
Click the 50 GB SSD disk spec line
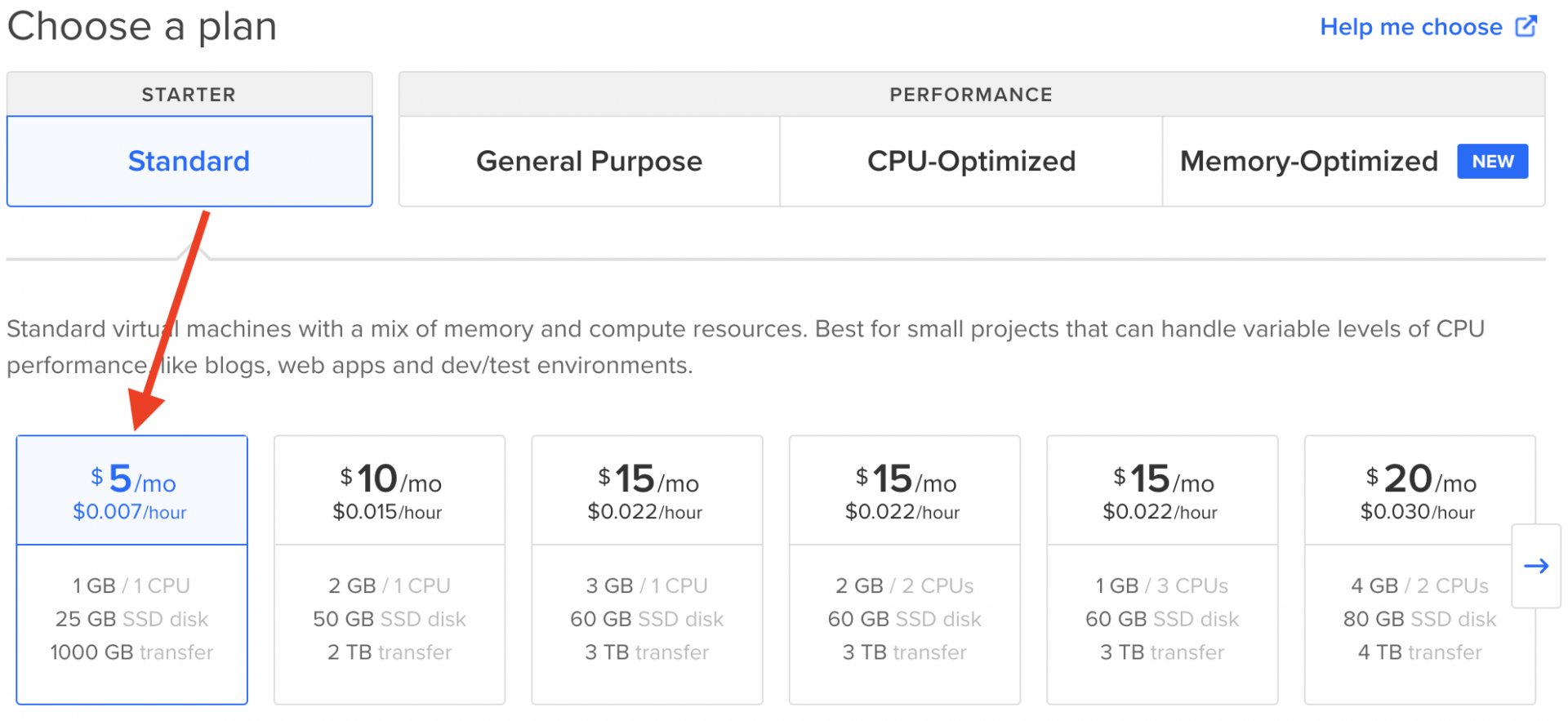pyautogui.click(x=390, y=619)
